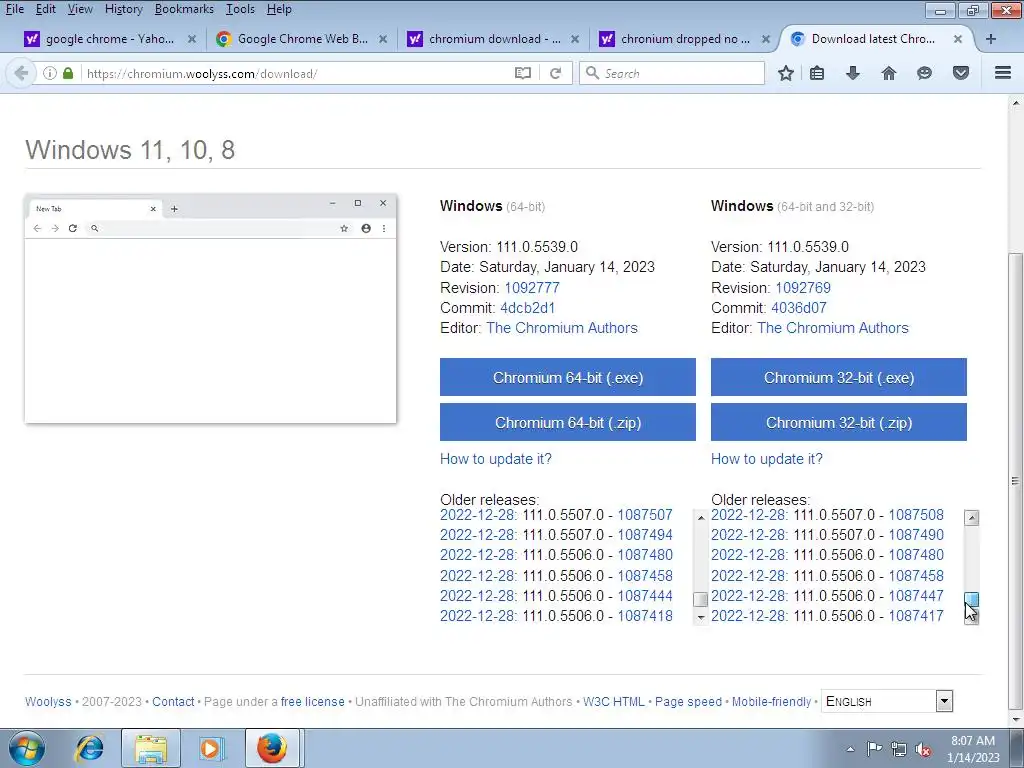
Task: Reload the page with the refresh icon
Action: (555, 73)
